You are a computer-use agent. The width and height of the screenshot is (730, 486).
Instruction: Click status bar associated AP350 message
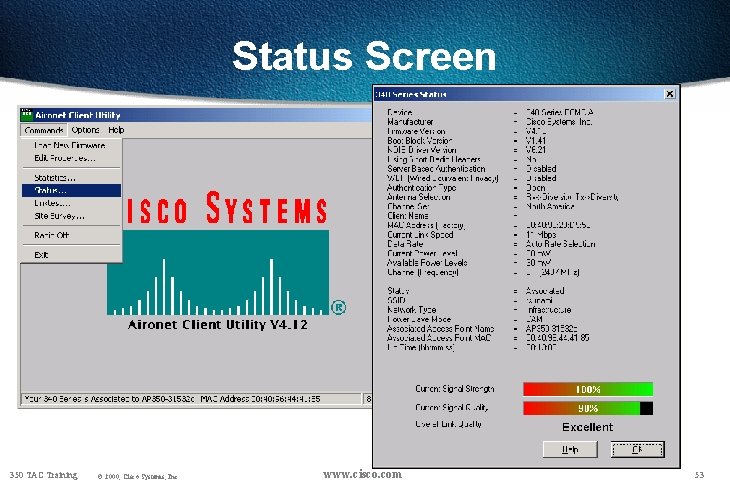[191, 399]
